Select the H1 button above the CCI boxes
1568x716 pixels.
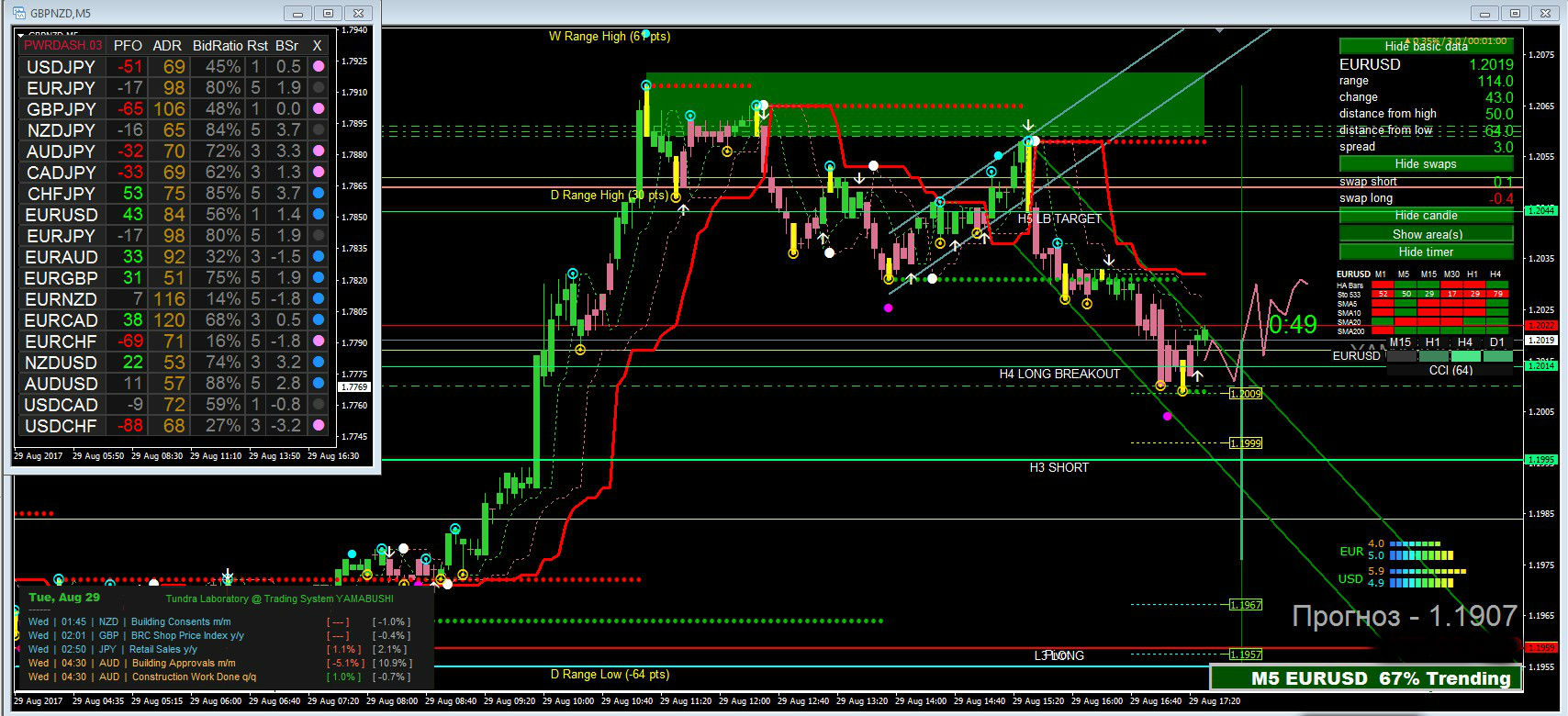[1433, 342]
